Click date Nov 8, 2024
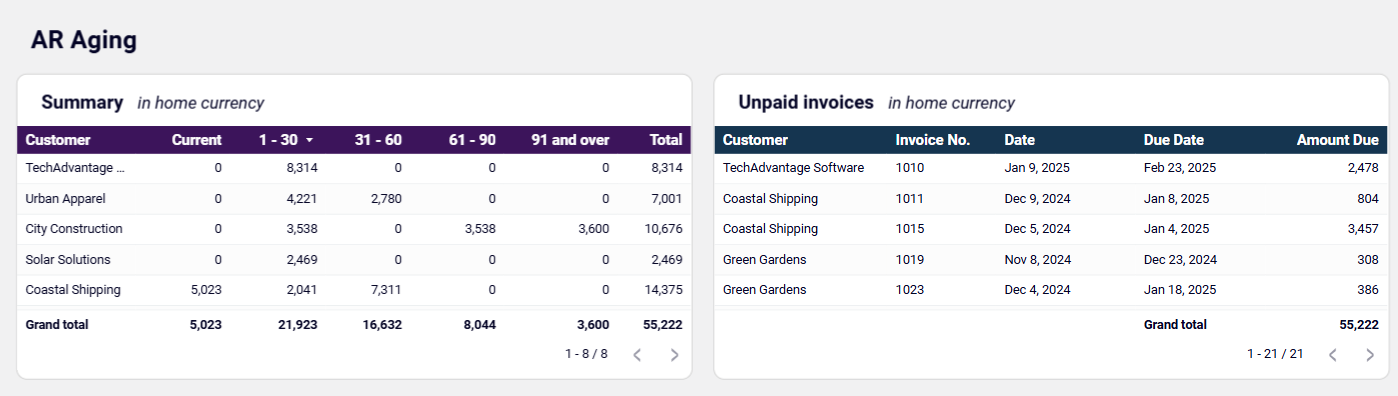 1037,260
